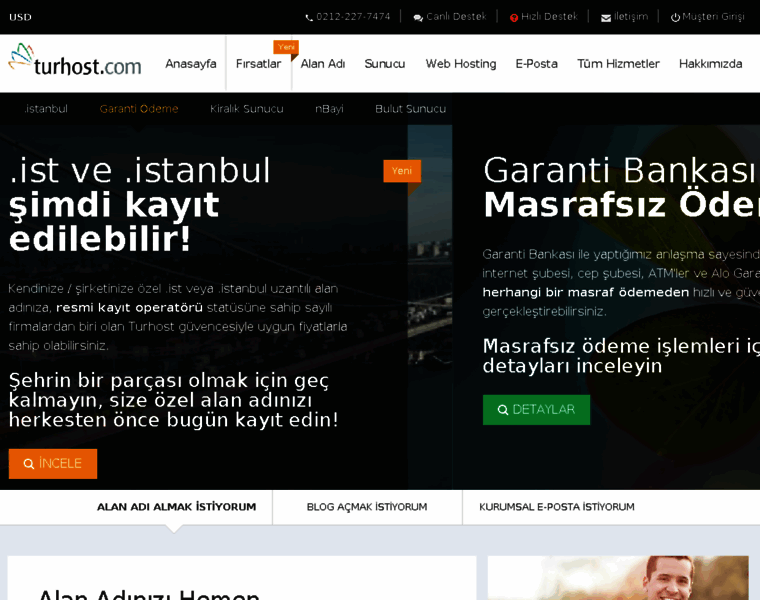Click the green DETAYLAR button
This screenshot has height=600, width=760.
[537, 410]
